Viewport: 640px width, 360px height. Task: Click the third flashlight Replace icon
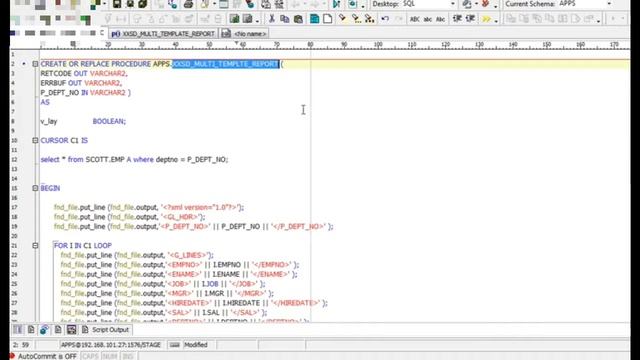pos(369,19)
